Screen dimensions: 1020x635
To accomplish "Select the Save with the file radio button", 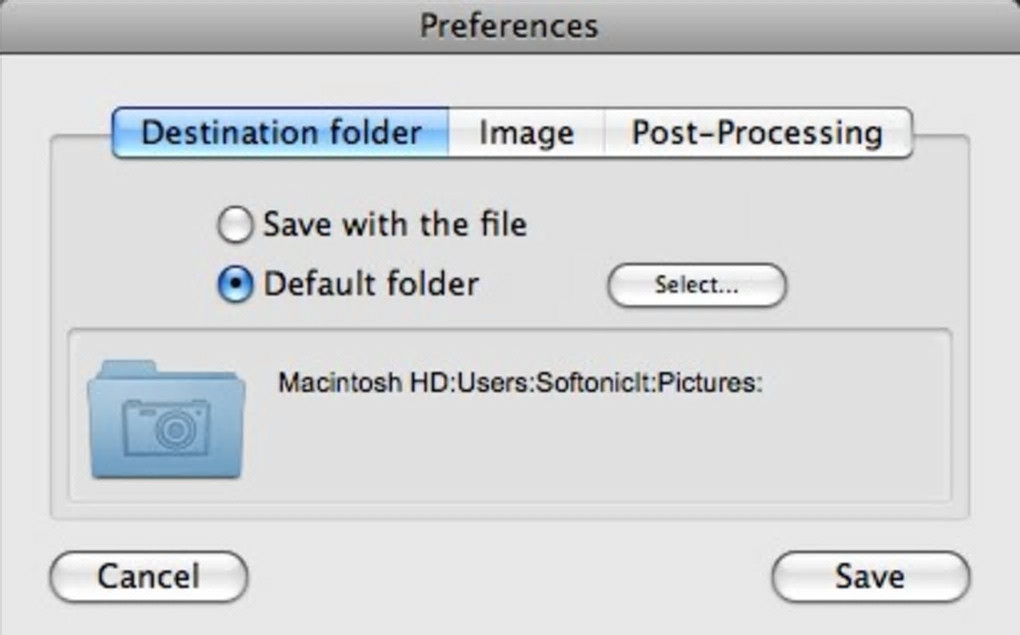I will tap(235, 225).
